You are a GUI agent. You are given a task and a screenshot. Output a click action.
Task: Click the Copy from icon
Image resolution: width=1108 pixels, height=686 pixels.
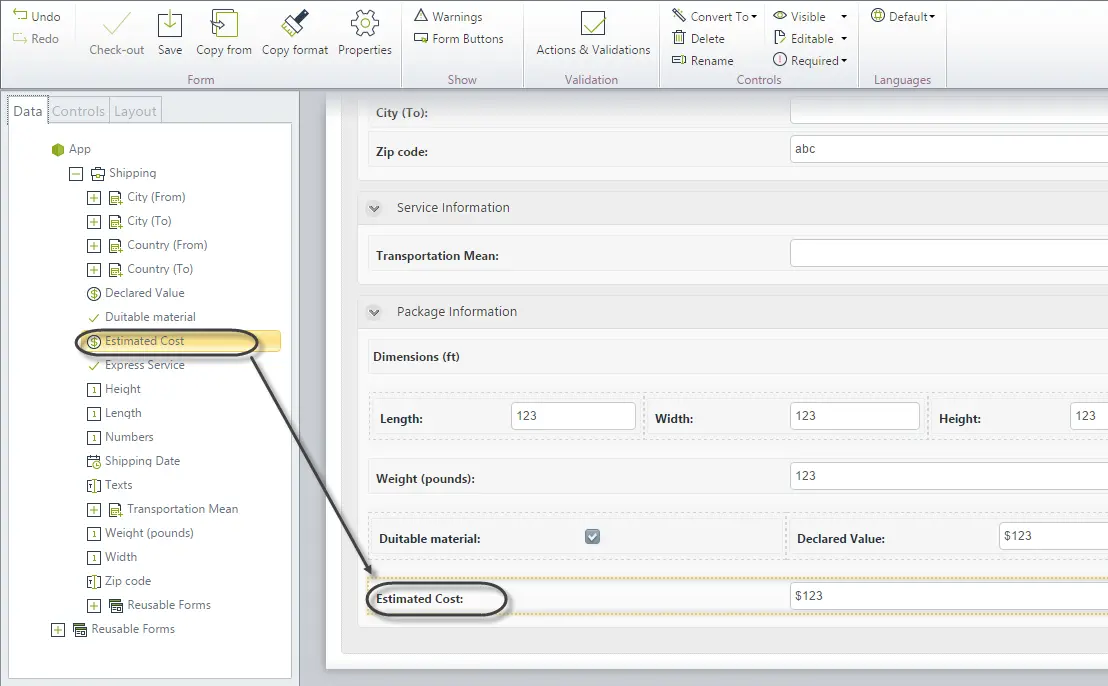tap(224, 23)
